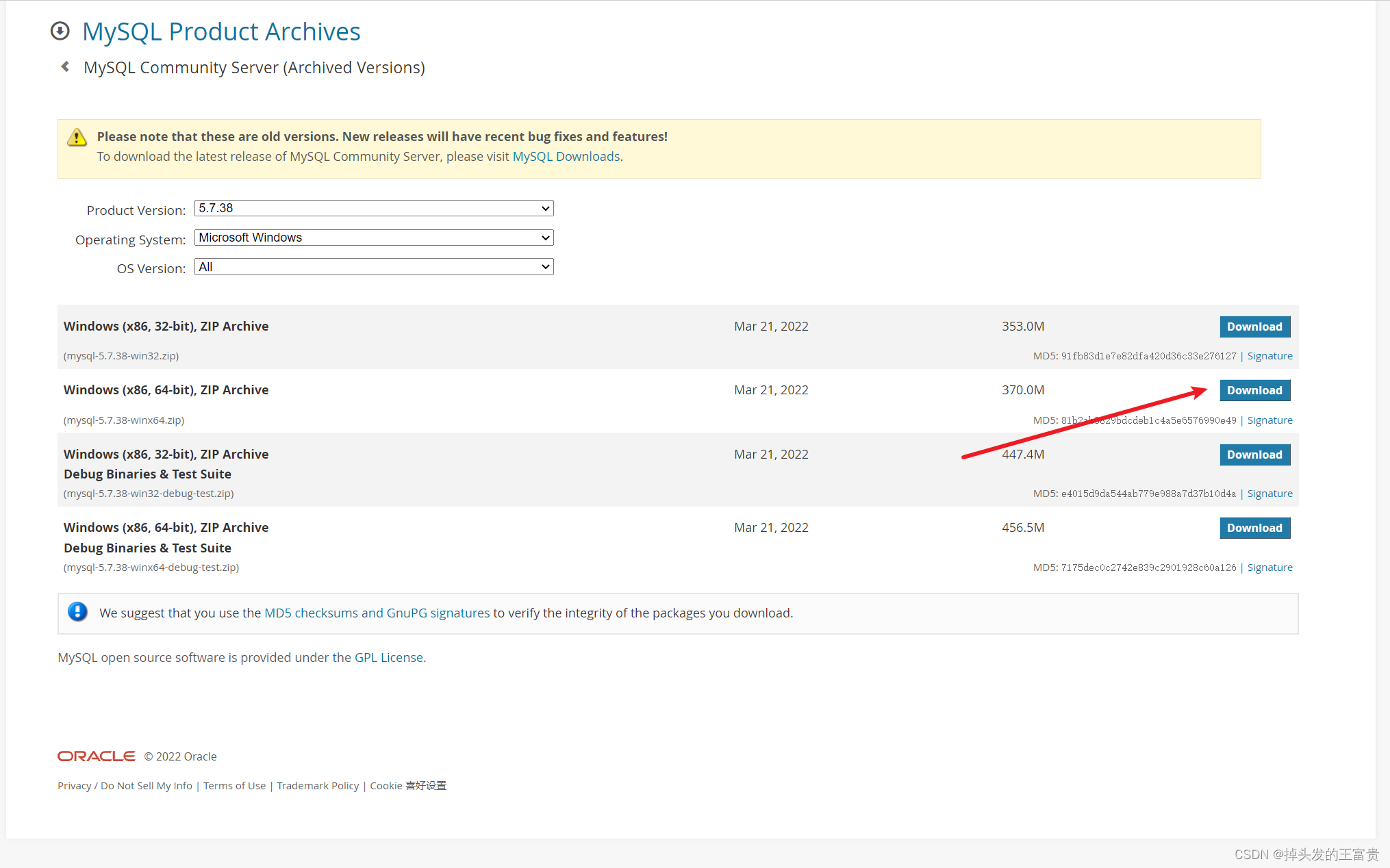Click the filename mysql-5.7.38-winx64-debug-test.zip
Screen dimensions: 1390x868
[151, 567]
